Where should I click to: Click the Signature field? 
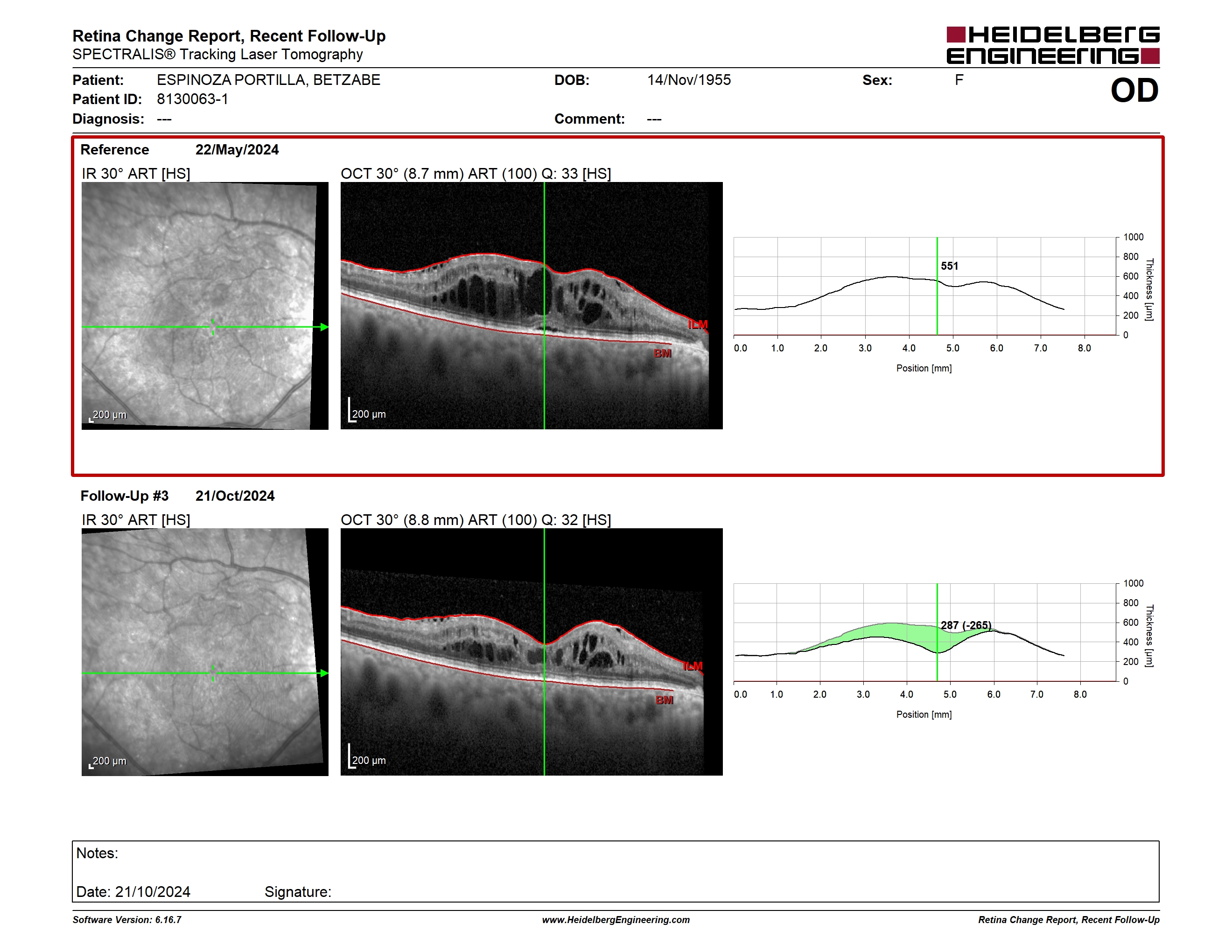click(x=298, y=892)
